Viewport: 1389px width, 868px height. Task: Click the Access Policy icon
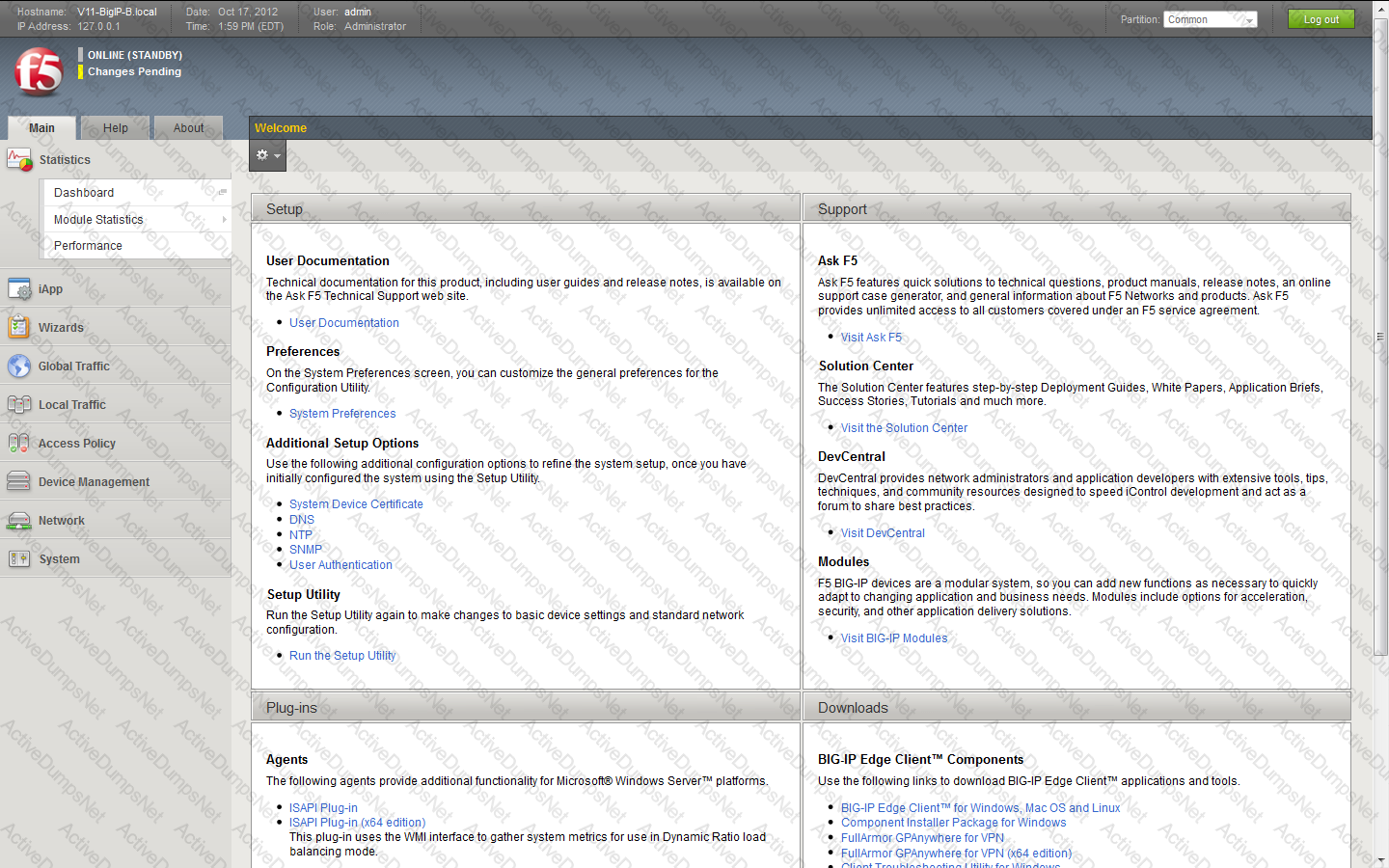click(19, 444)
